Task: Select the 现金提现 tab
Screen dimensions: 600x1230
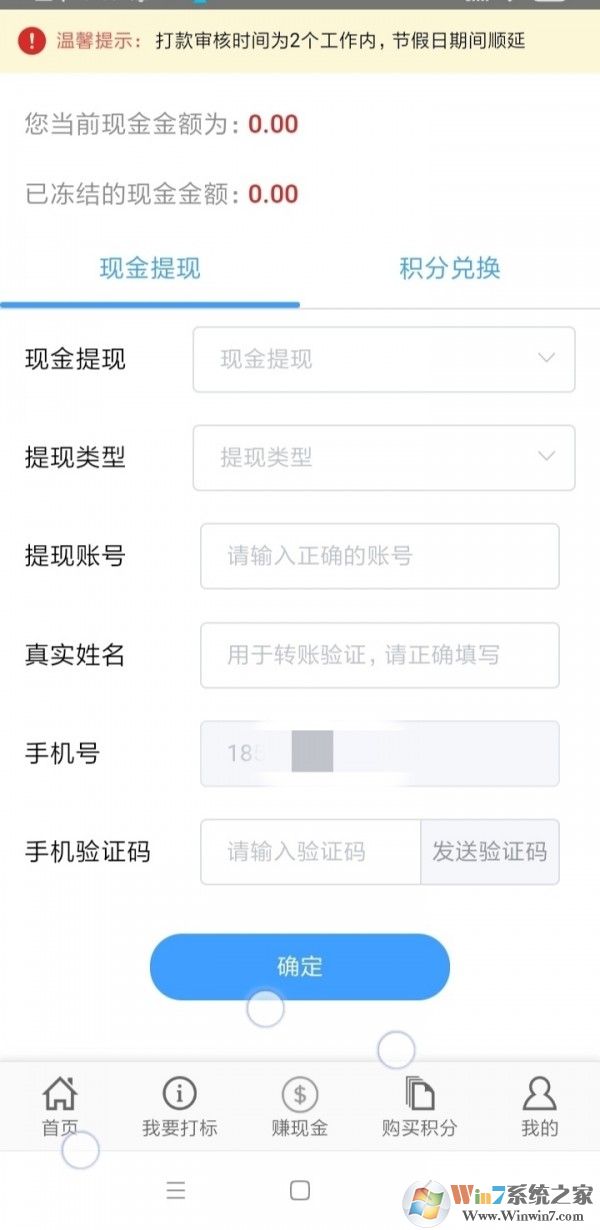Action: (150, 268)
